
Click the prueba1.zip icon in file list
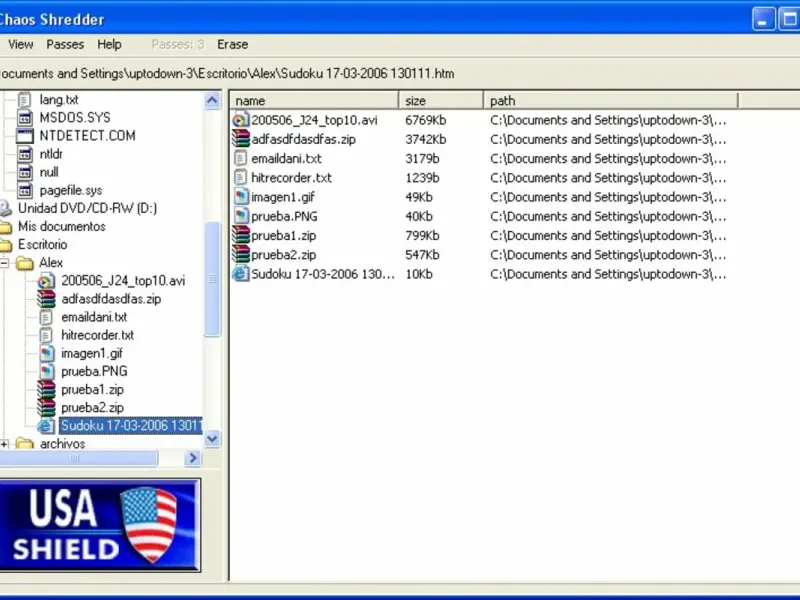240,236
